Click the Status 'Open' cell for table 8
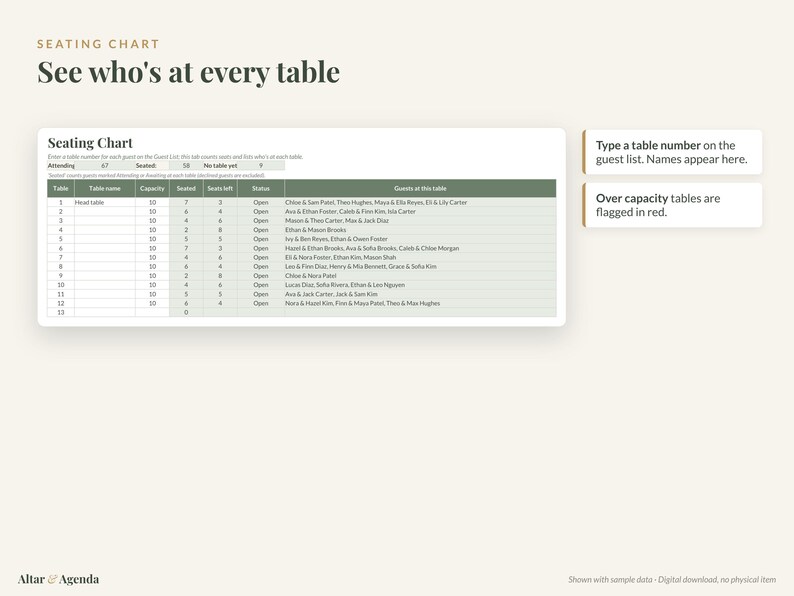Viewport: 794px width, 596px height. pos(261,266)
